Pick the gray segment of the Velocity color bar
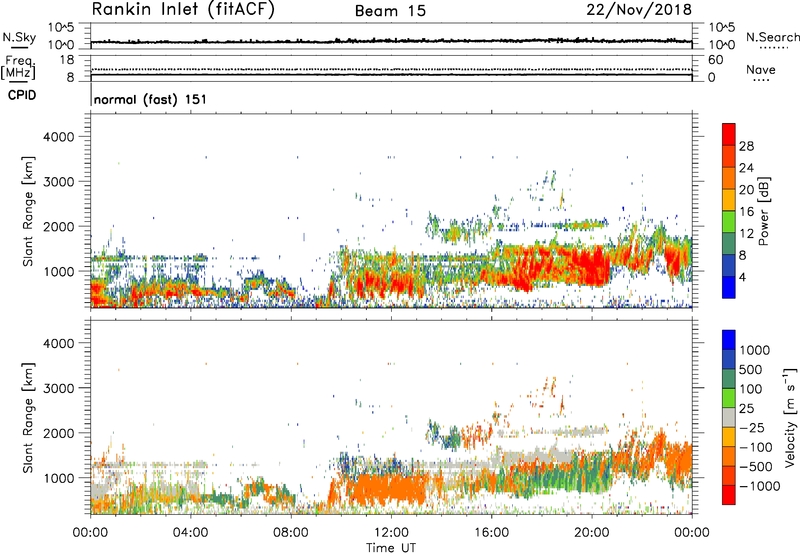This screenshot has height=554, width=800. click(x=729, y=417)
